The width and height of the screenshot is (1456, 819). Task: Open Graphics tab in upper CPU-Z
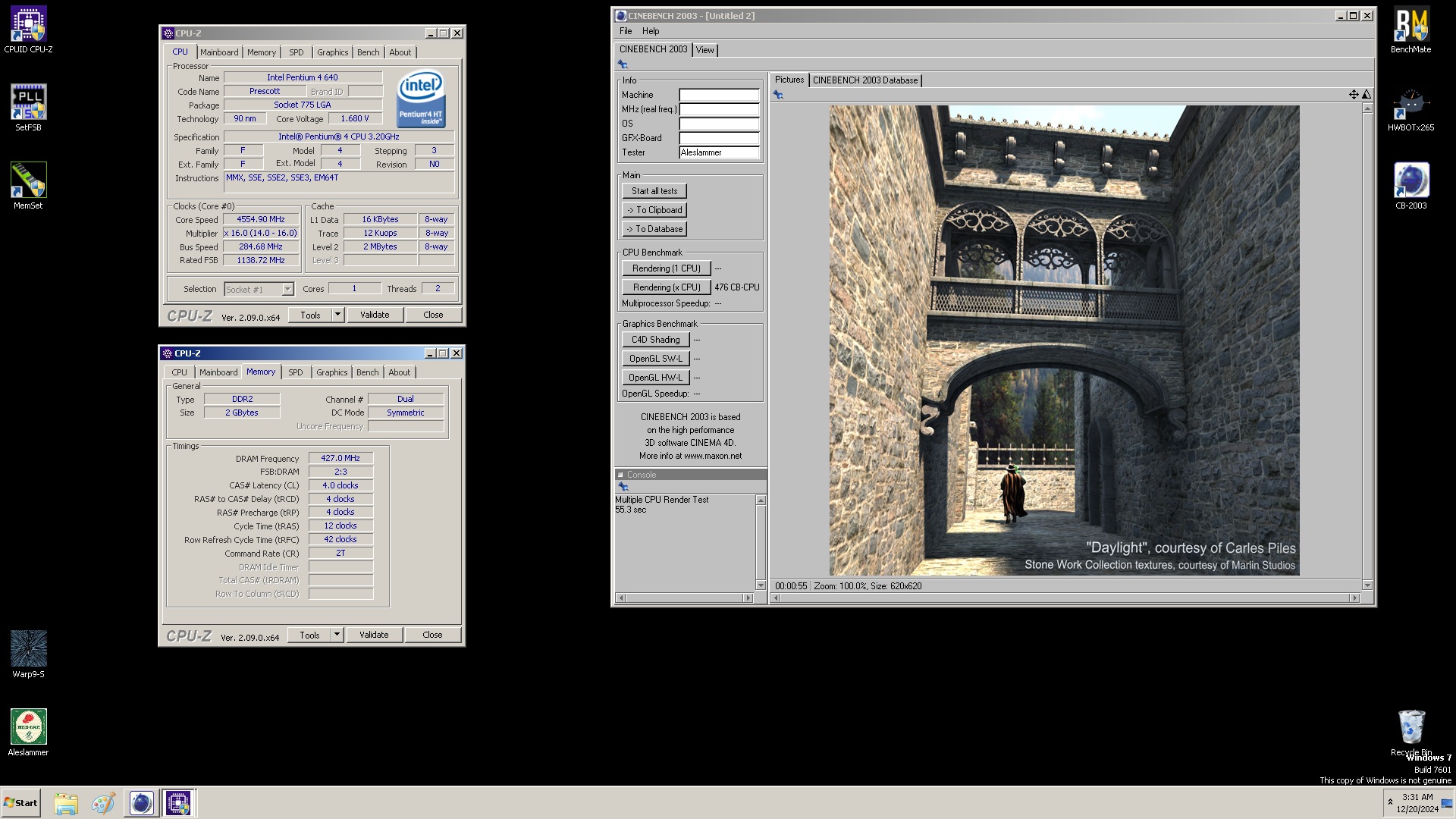tap(333, 52)
